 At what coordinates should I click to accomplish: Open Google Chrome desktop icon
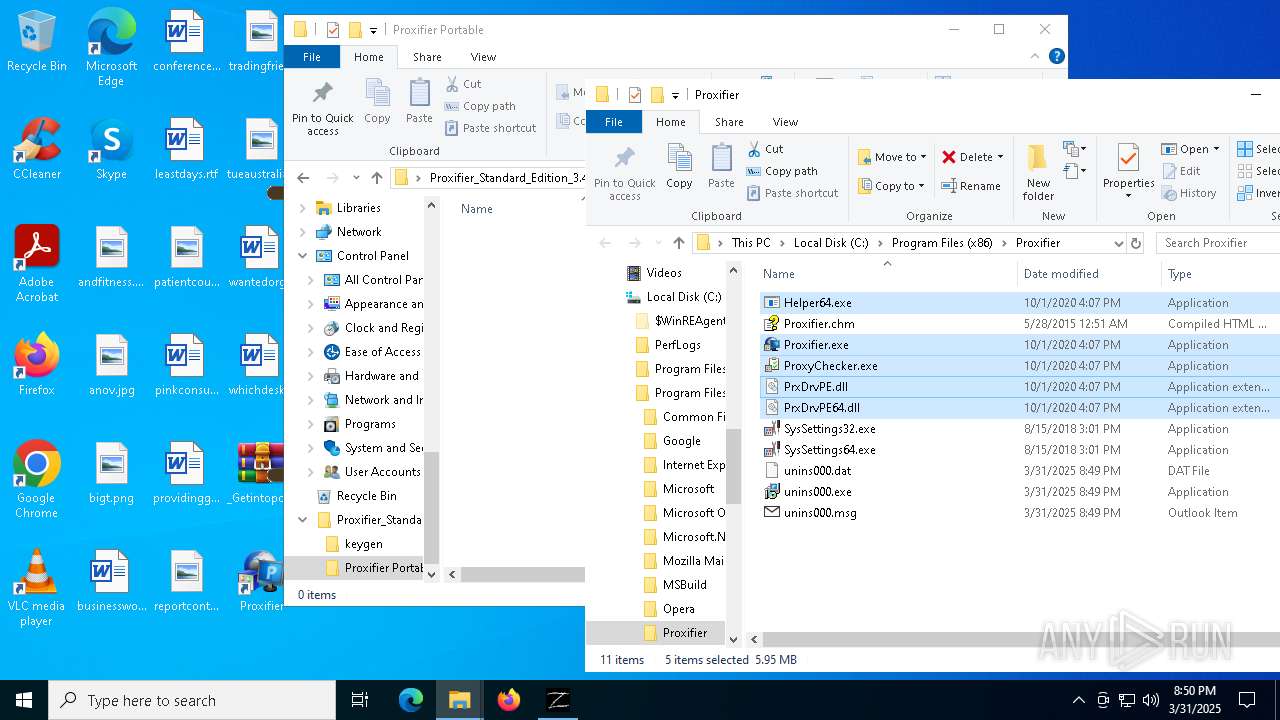[36, 480]
